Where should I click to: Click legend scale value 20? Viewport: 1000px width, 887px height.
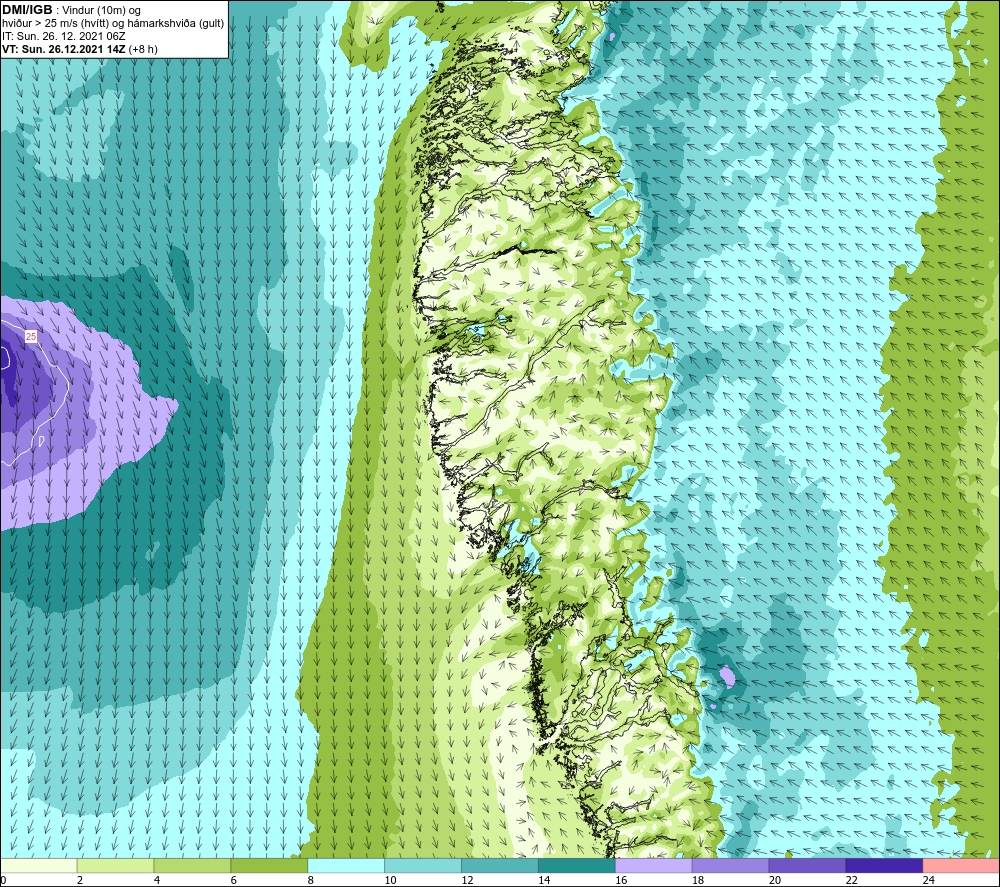[x=775, y=880]
